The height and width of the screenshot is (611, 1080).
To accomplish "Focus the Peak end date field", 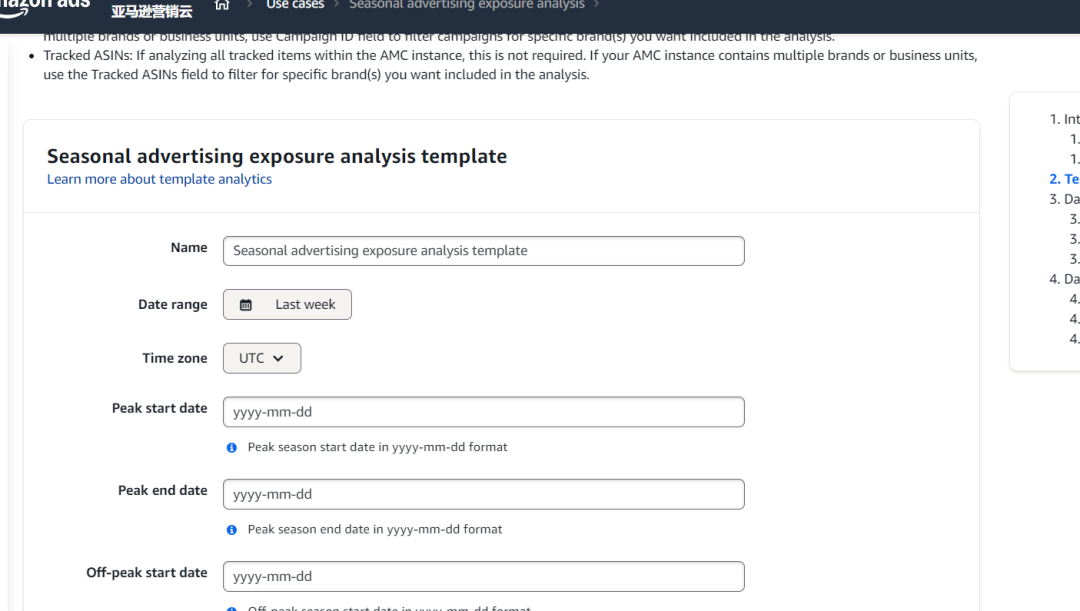I will (484, 494).
